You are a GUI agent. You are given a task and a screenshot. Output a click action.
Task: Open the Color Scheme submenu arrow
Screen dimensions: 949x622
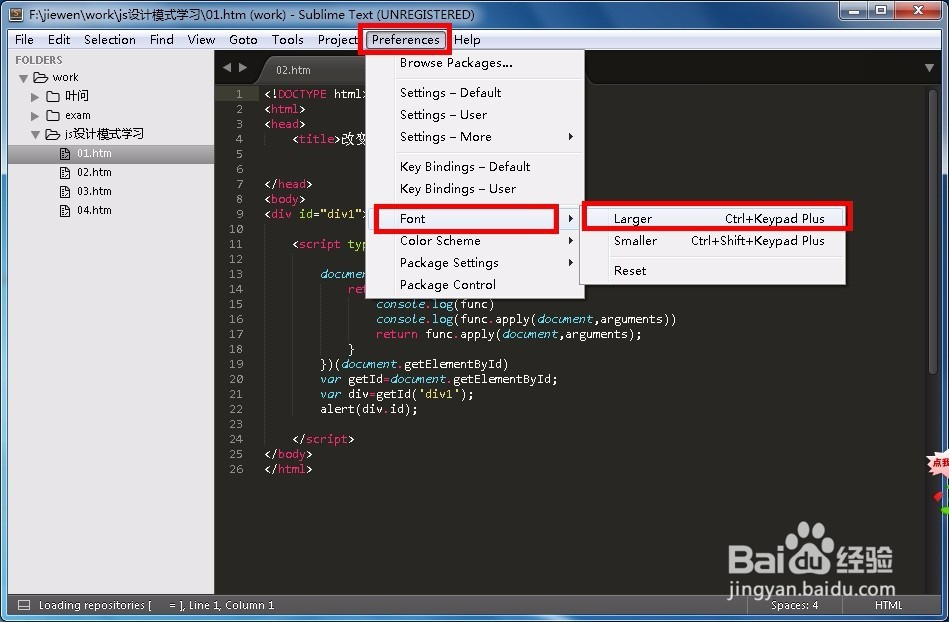[570, 241]
